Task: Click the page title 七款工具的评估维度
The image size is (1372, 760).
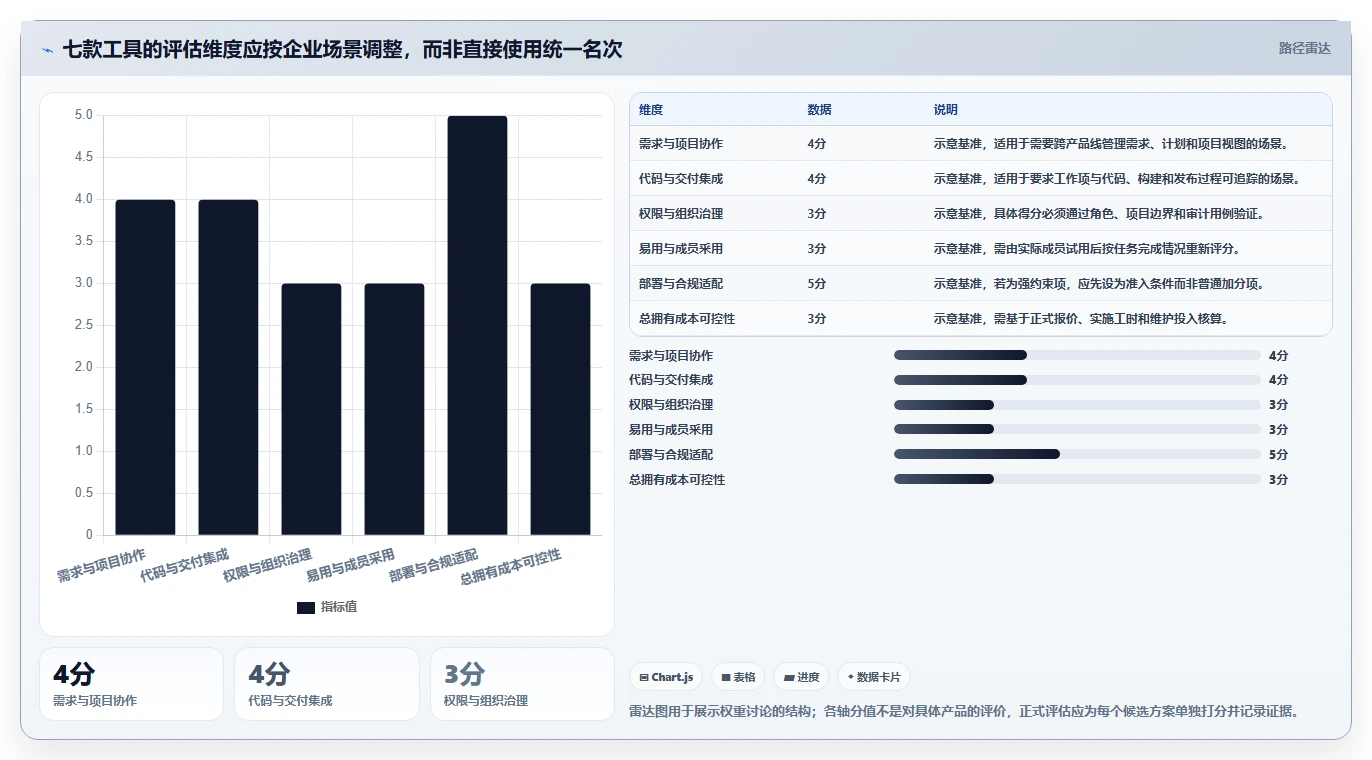Action: pyautogui.click(x=342, y=49)
